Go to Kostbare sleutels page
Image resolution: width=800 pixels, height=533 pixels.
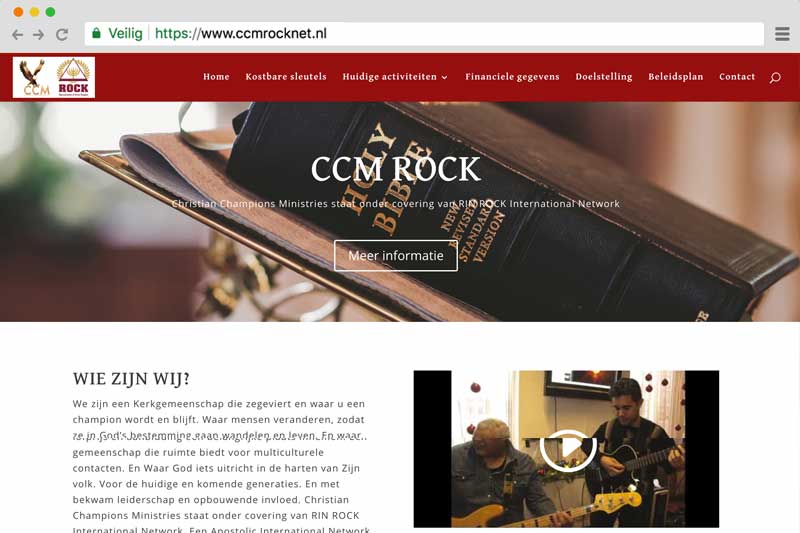[286, 77]
